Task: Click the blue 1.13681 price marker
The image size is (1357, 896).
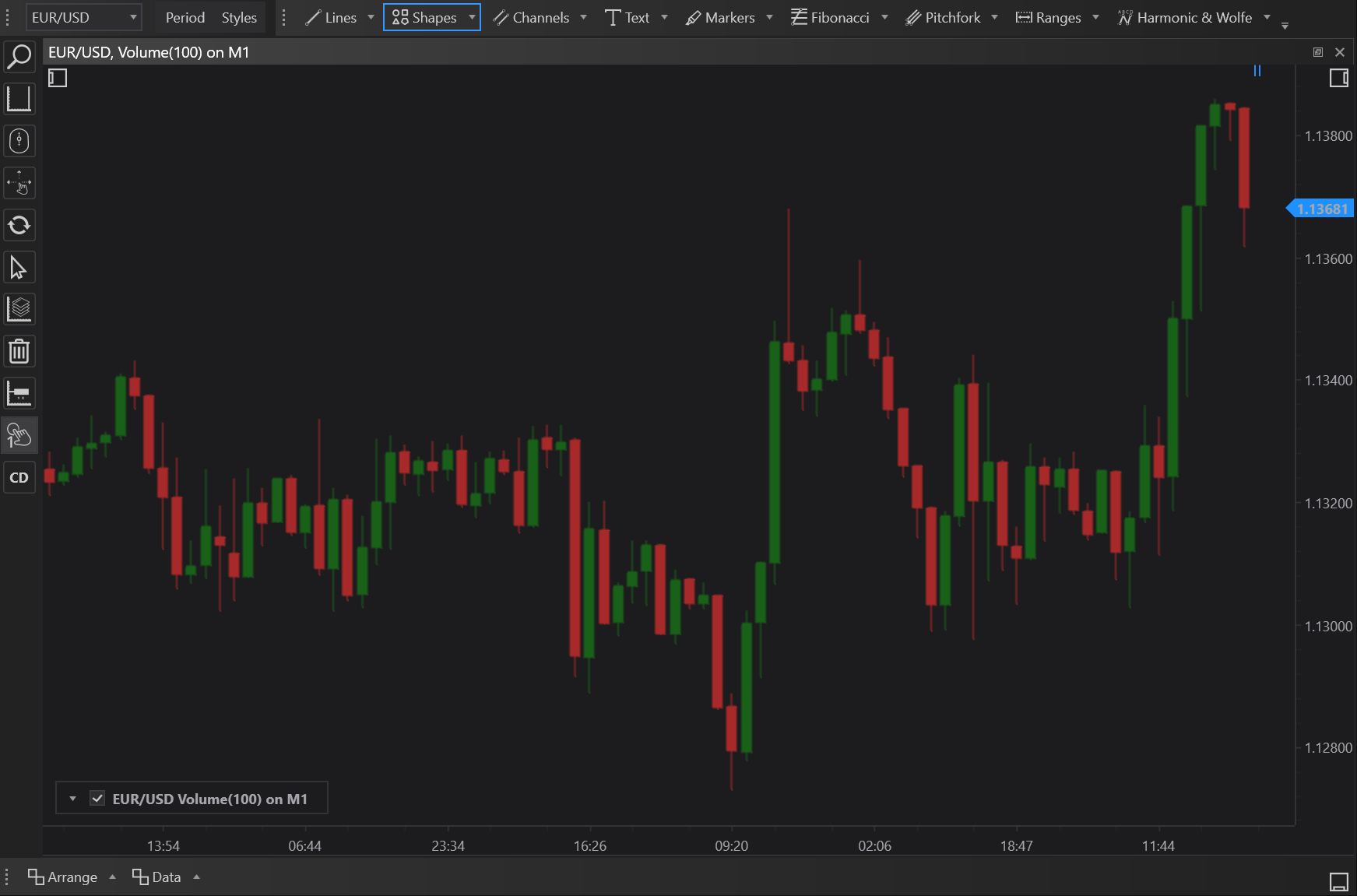Action: click(1321, 209)
